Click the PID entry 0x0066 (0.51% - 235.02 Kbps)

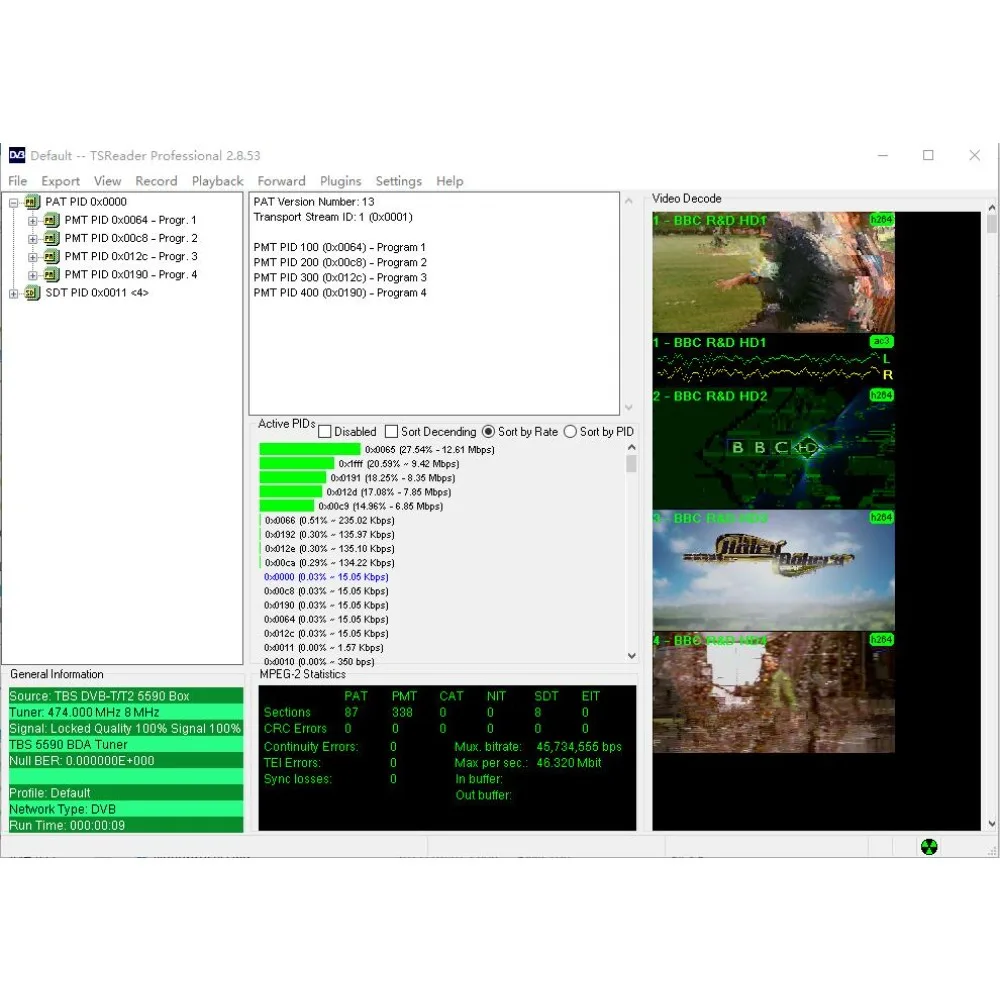(330, 520)
